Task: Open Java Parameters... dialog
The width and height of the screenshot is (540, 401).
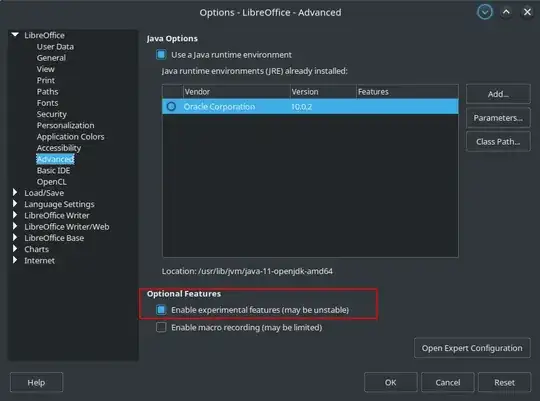Action: [498, 118]
